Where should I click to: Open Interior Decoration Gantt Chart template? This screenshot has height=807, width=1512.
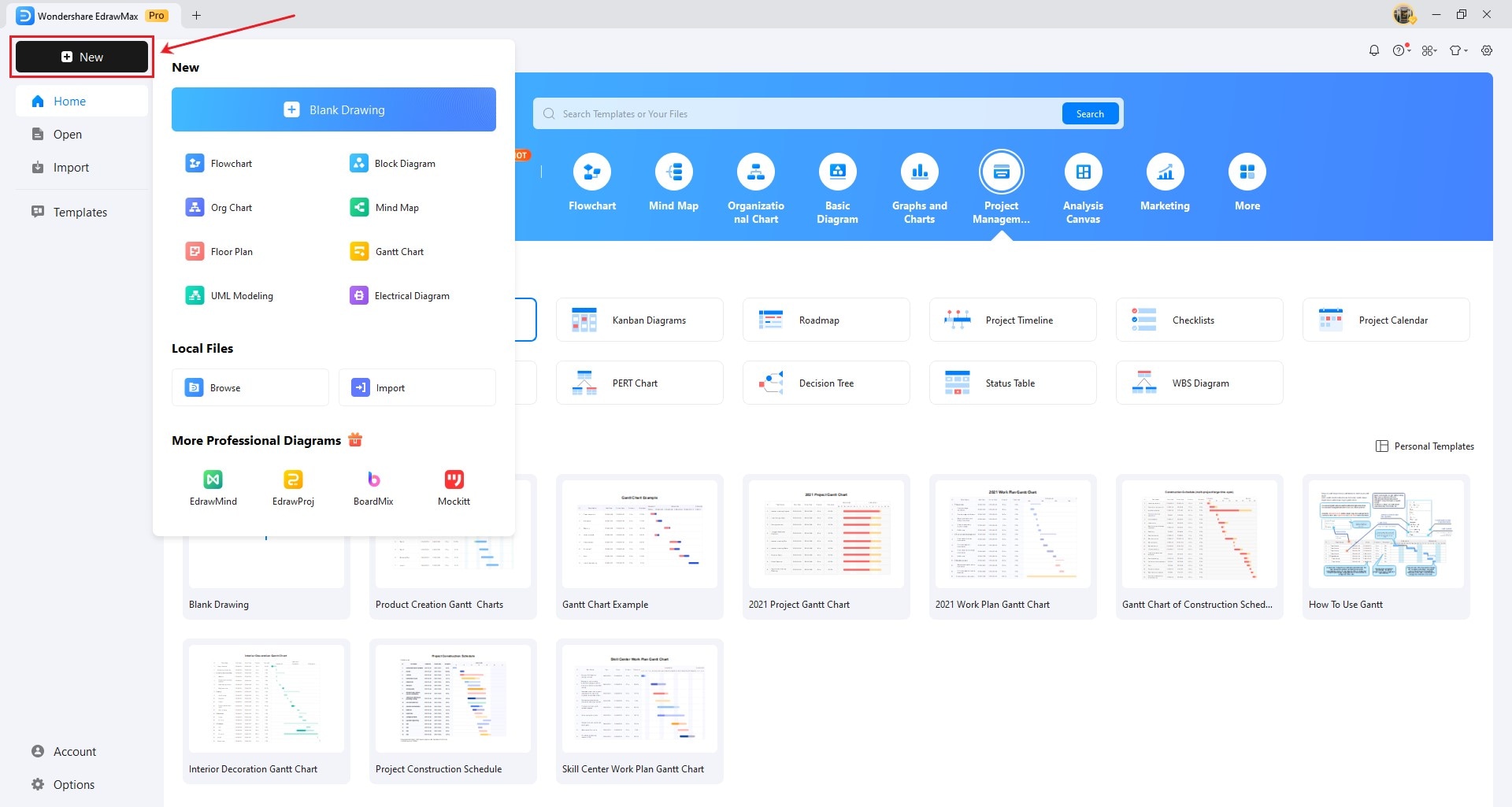click(266, 711)
